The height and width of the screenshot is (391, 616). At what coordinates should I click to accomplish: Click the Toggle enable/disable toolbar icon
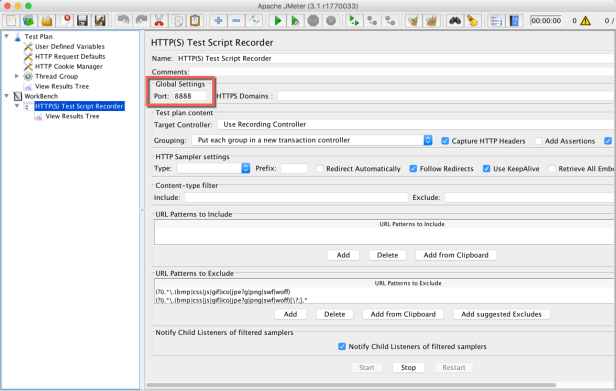click(x=254, y=20)
